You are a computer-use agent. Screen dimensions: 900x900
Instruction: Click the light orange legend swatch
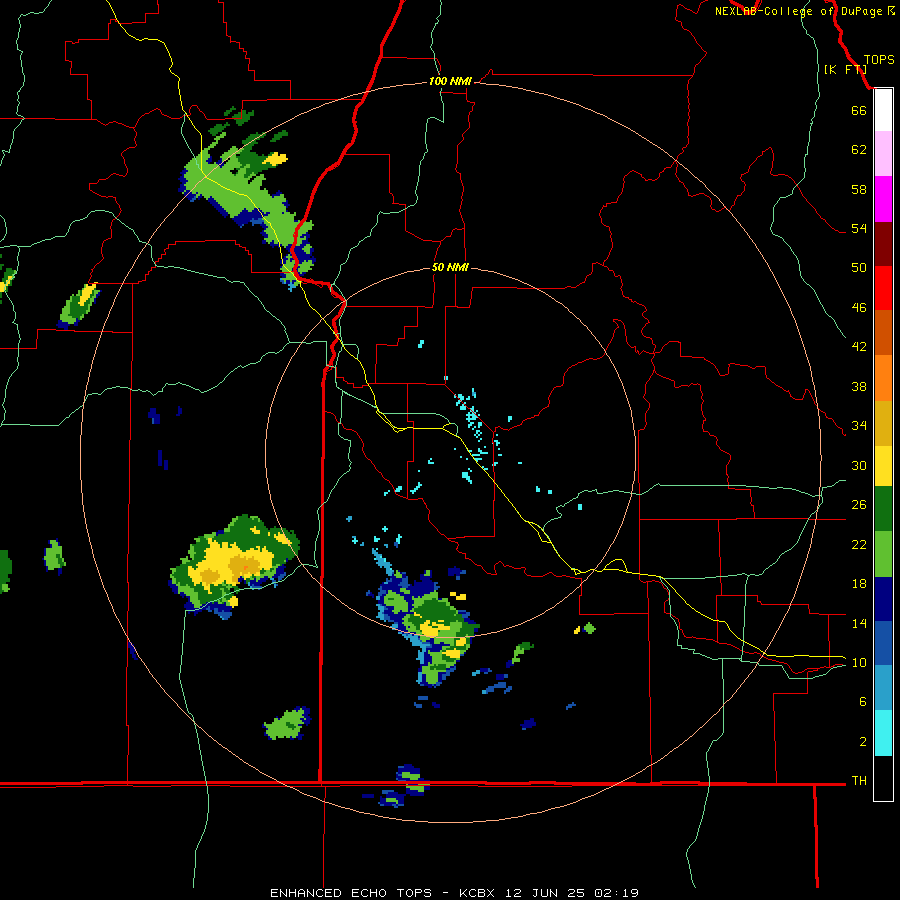(x=883, y=378)
